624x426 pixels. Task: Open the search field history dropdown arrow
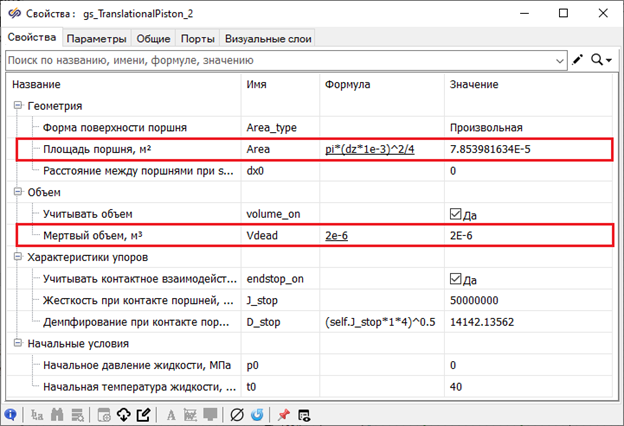click(x=559, y=61)
